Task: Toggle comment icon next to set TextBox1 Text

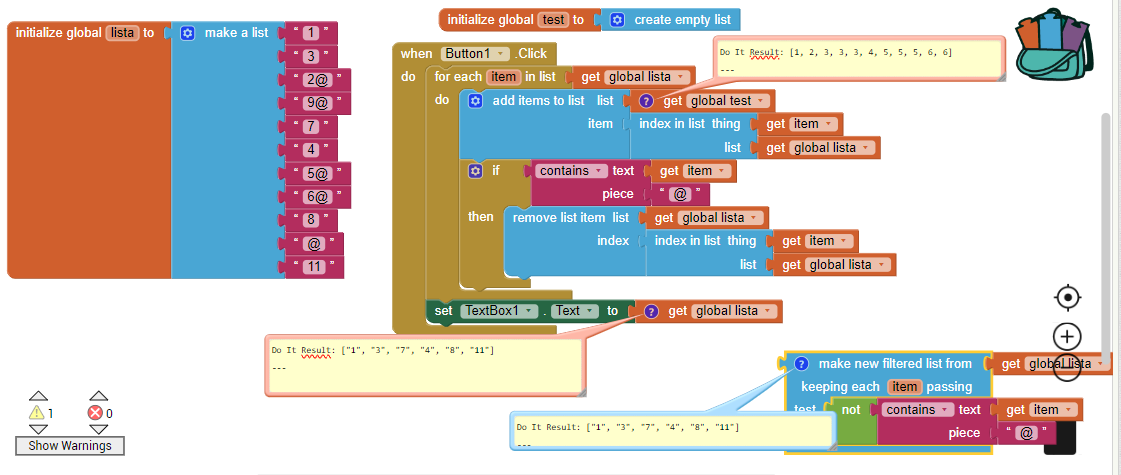Action: pyautogui.click(x=651, y=311)
